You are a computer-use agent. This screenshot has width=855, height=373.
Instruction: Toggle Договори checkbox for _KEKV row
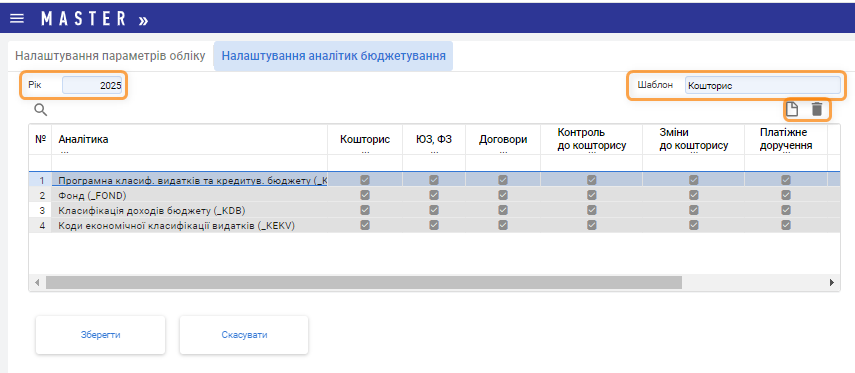pyautogui.click(x=503, y=225)
